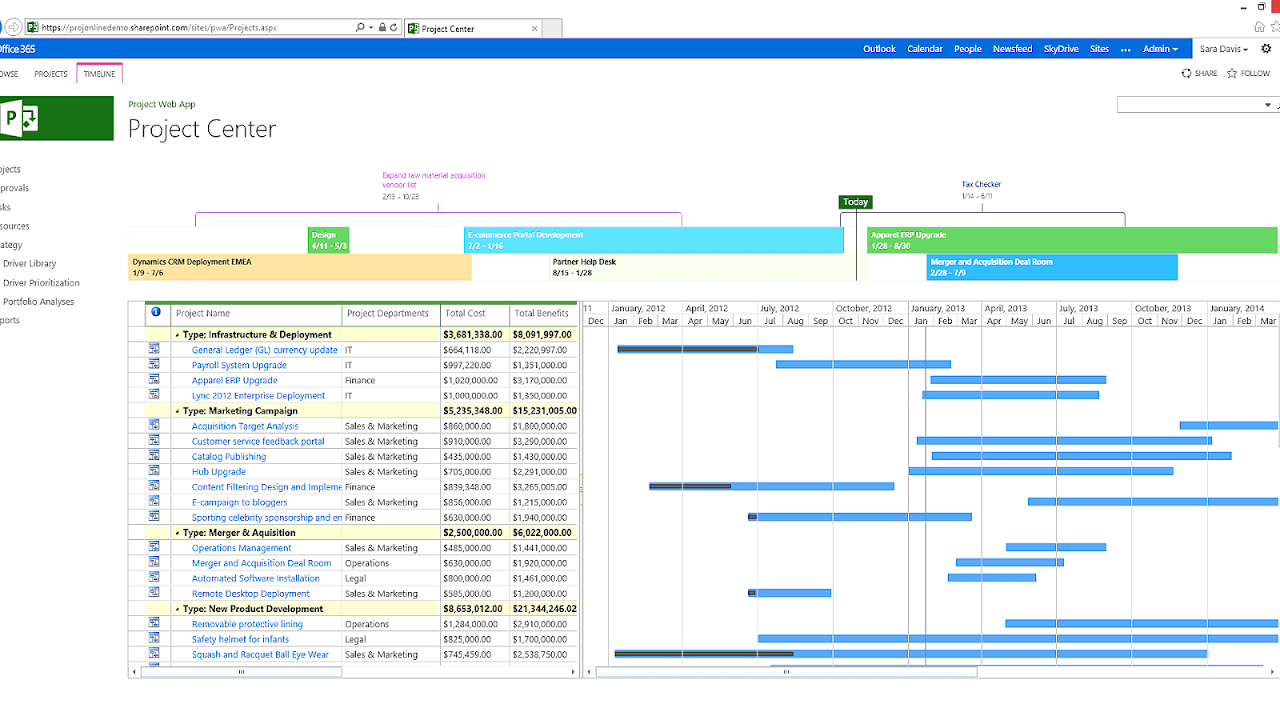Click the Today marker on the timeline
Screen dimensions: 1280x720
[x=855, y=202]
